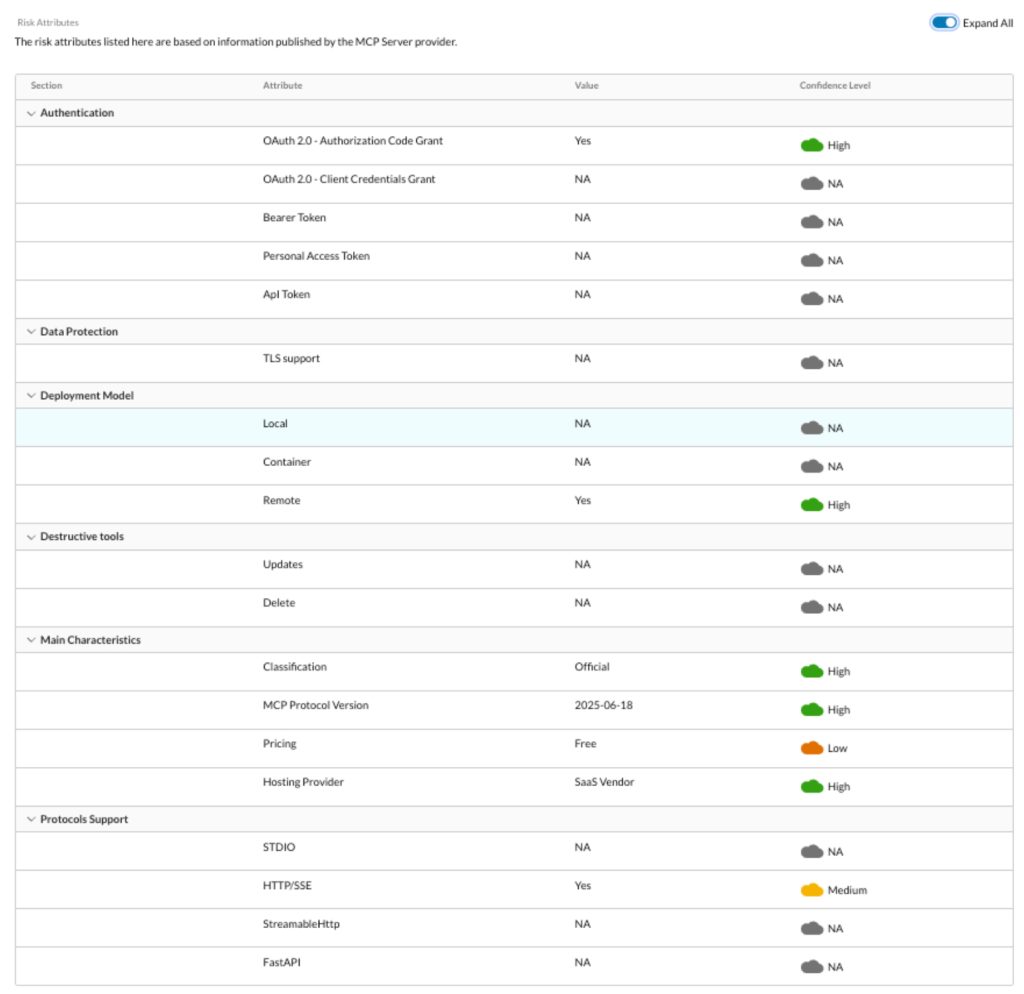Click gray cloud icon in Delete row
The image size is (1024, 994).
pyautogui.click(x=812, y=607)
